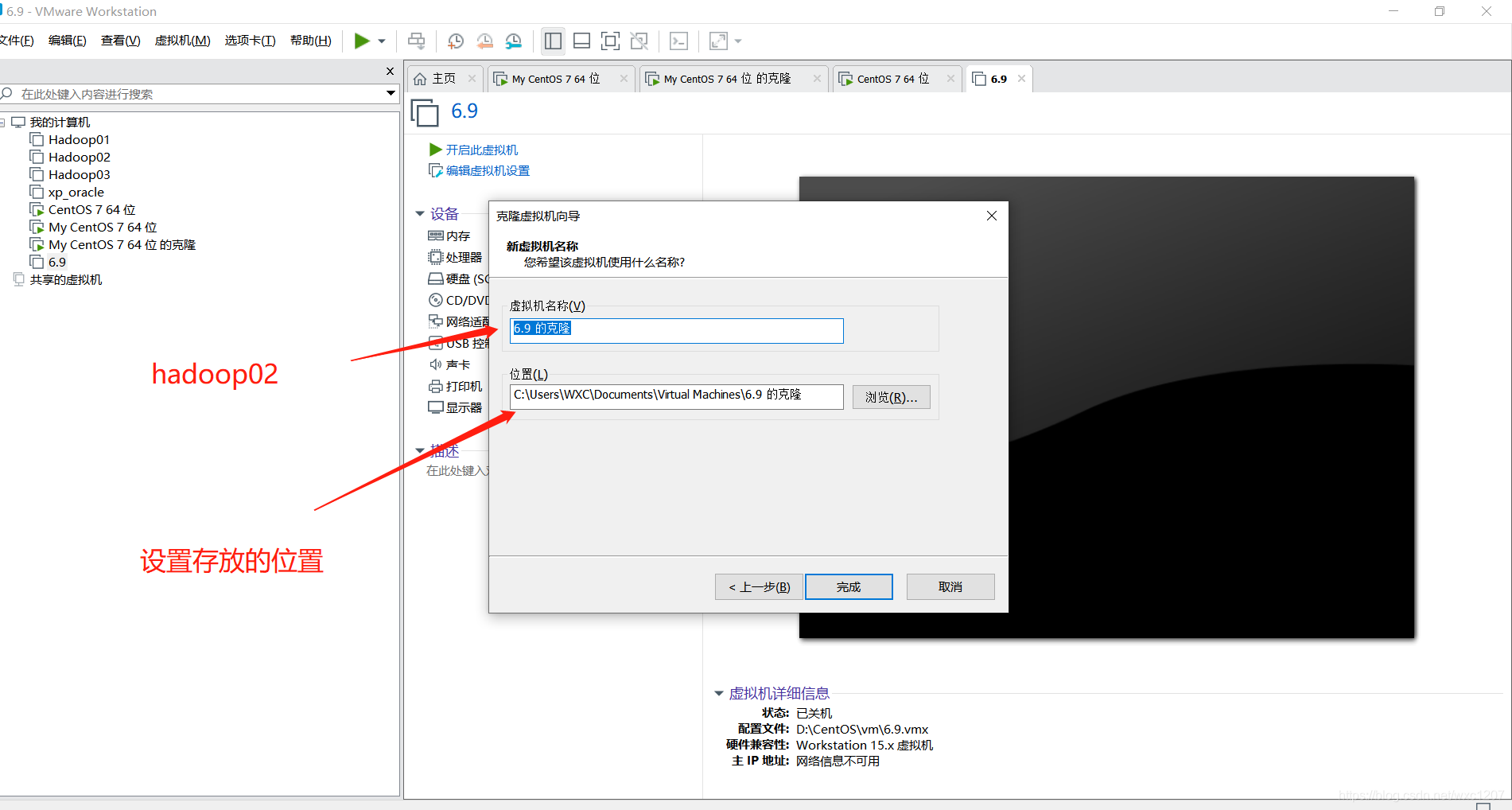Screen dimensions: 1512x810
Task: Collapse the 设备 section
Action: coord(420,214)
